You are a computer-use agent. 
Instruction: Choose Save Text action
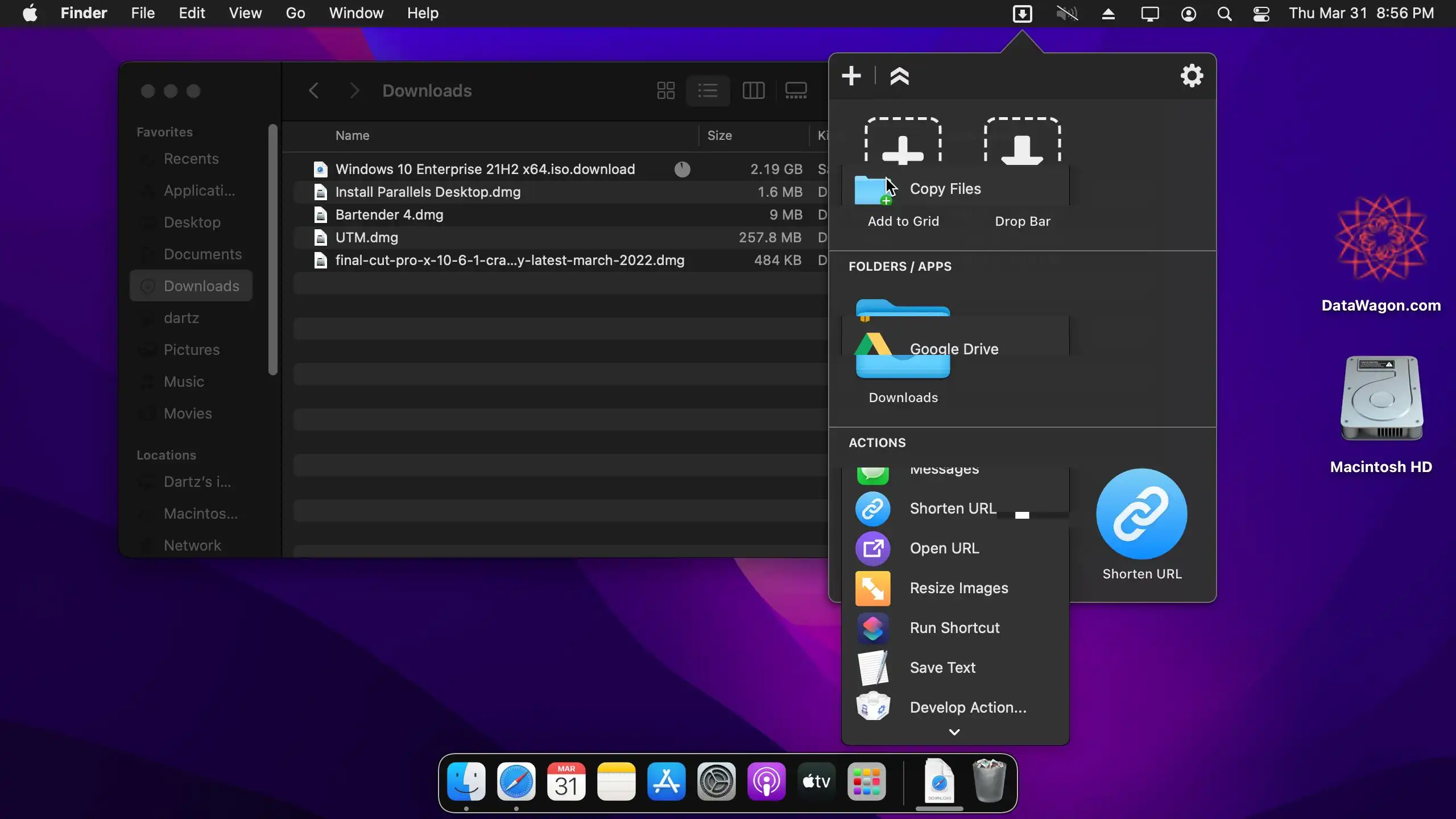point(942,668)
